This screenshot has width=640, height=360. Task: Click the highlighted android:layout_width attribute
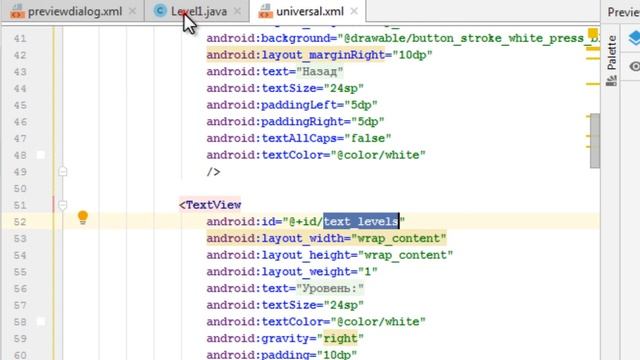326,238
